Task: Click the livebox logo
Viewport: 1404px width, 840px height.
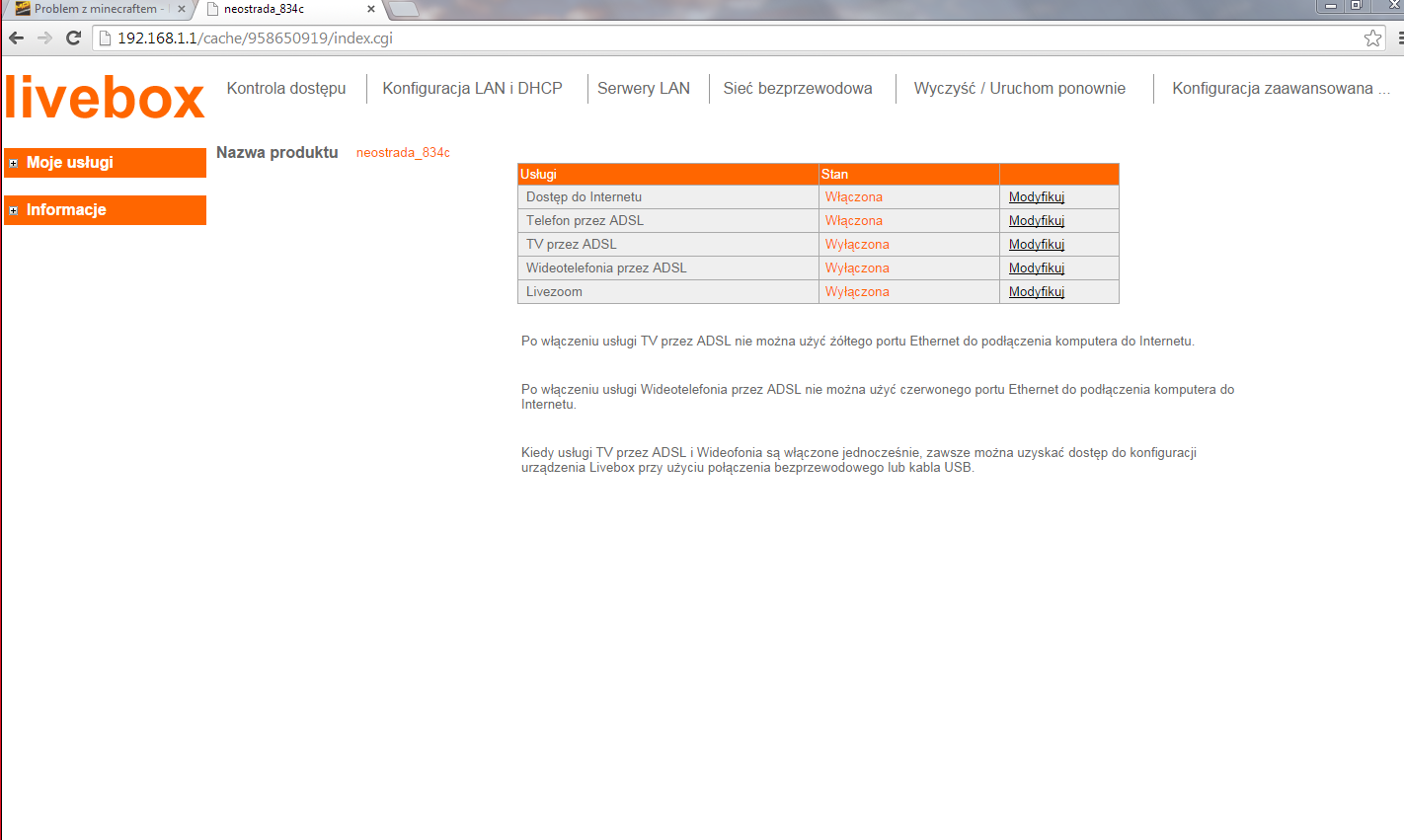Action: point(105,97)
